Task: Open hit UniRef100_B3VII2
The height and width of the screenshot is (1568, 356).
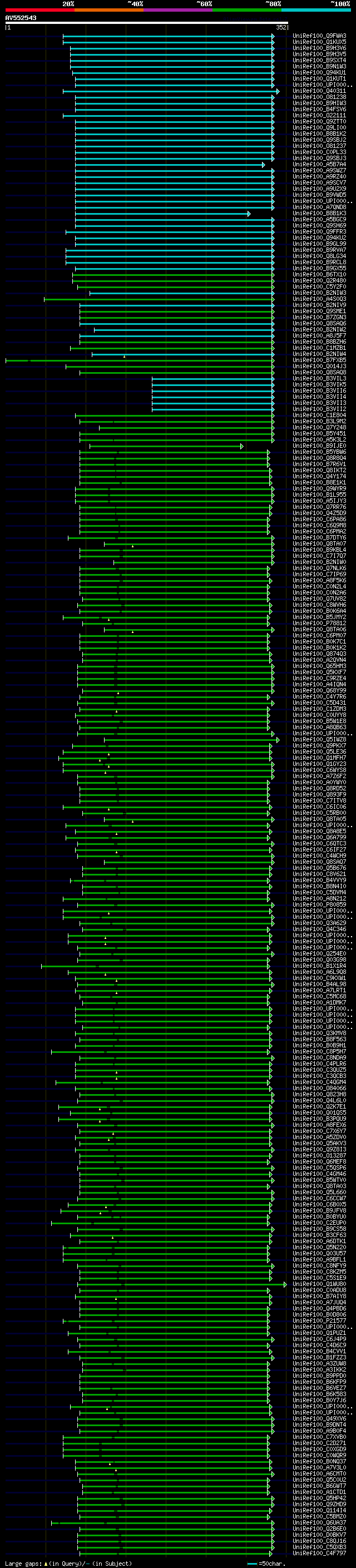Action: click(319, 409)
